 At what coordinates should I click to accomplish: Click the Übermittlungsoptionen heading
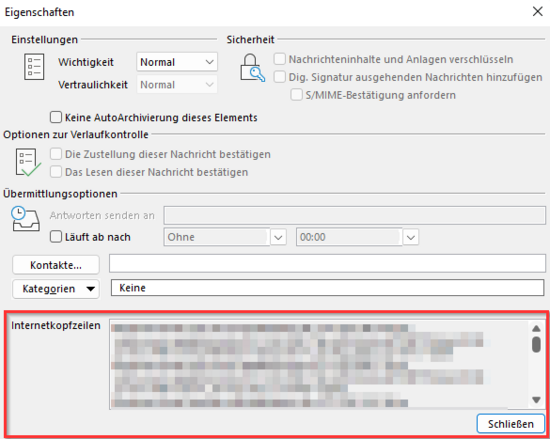(60, 194)
